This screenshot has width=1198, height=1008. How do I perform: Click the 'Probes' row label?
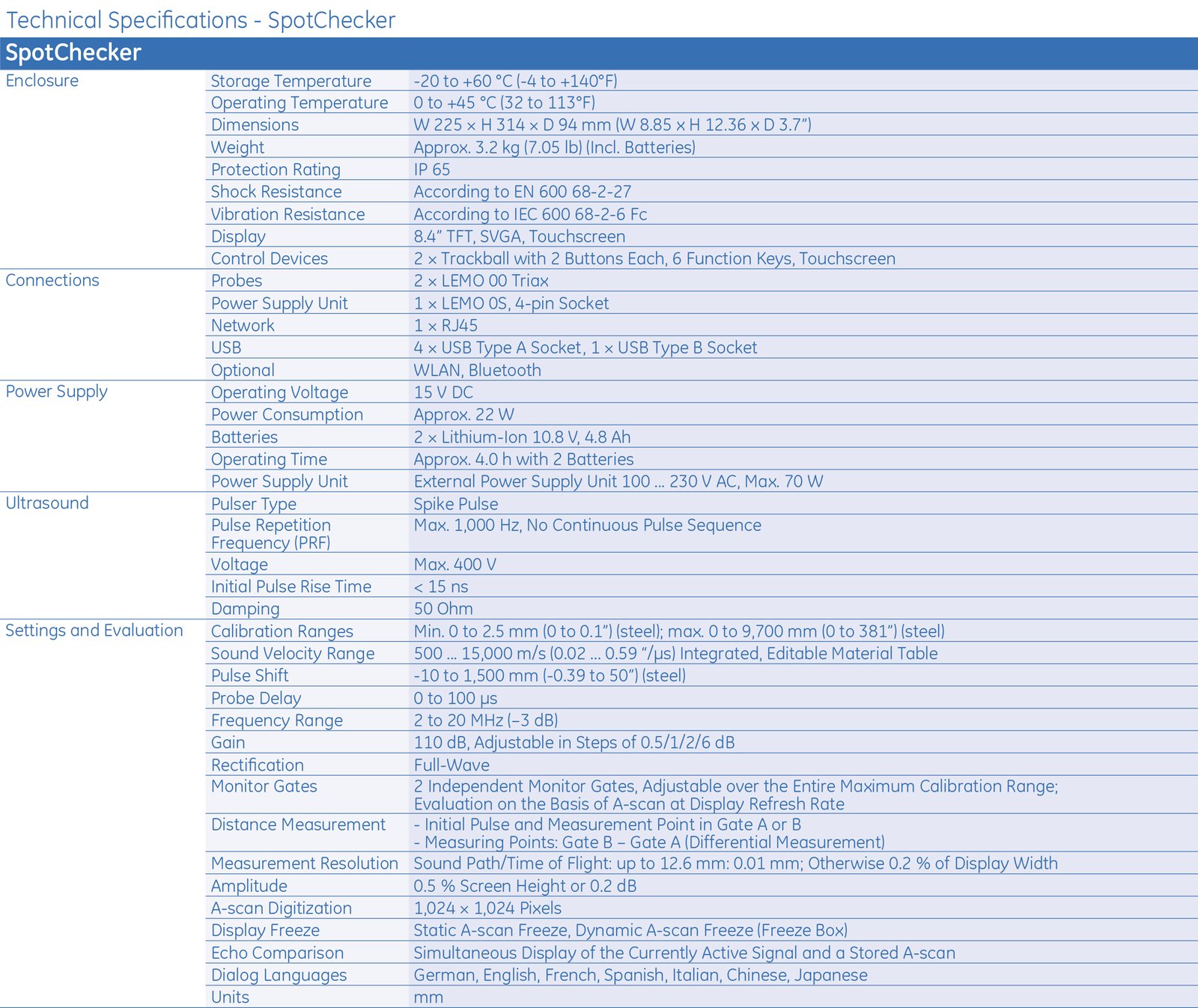pos(237,281)
